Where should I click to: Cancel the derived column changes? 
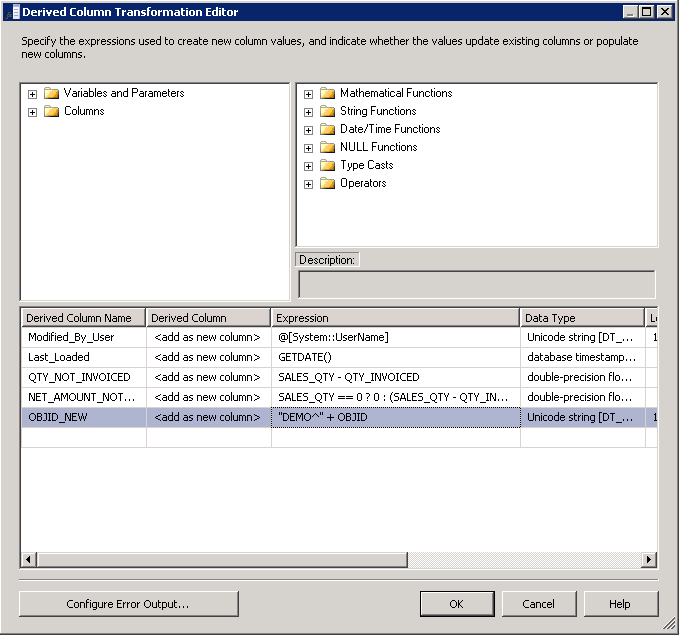point(538,603)
